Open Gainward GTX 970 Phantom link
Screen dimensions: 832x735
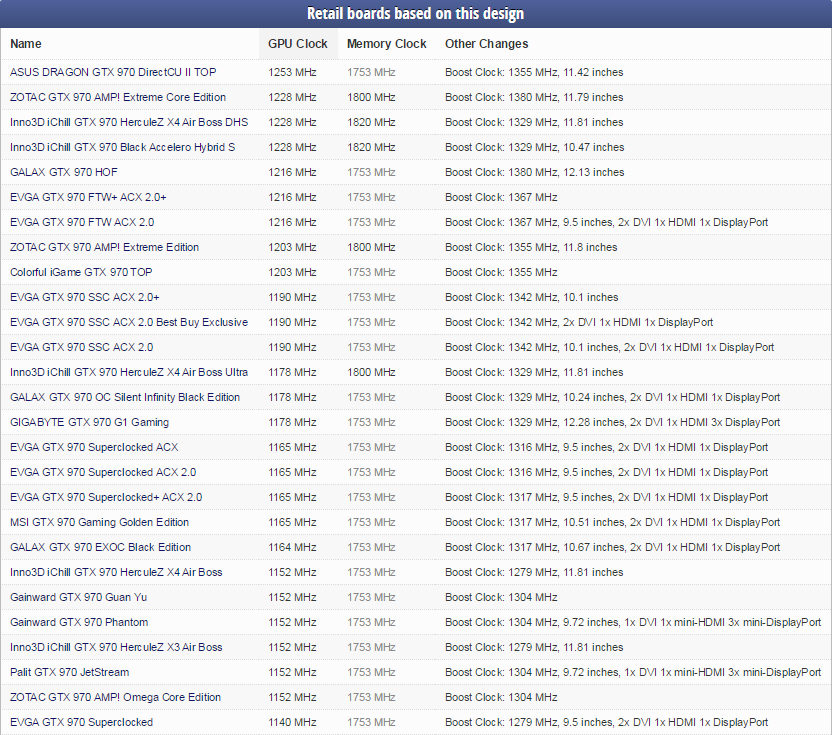(79, 621)
